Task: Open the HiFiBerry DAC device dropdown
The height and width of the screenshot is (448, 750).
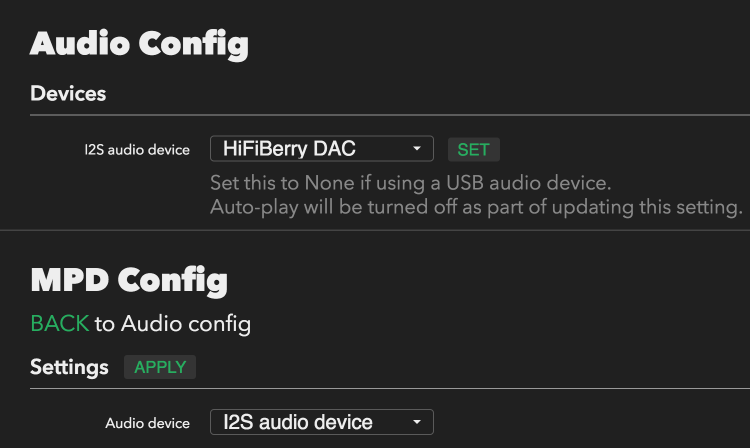Action: 321,149
